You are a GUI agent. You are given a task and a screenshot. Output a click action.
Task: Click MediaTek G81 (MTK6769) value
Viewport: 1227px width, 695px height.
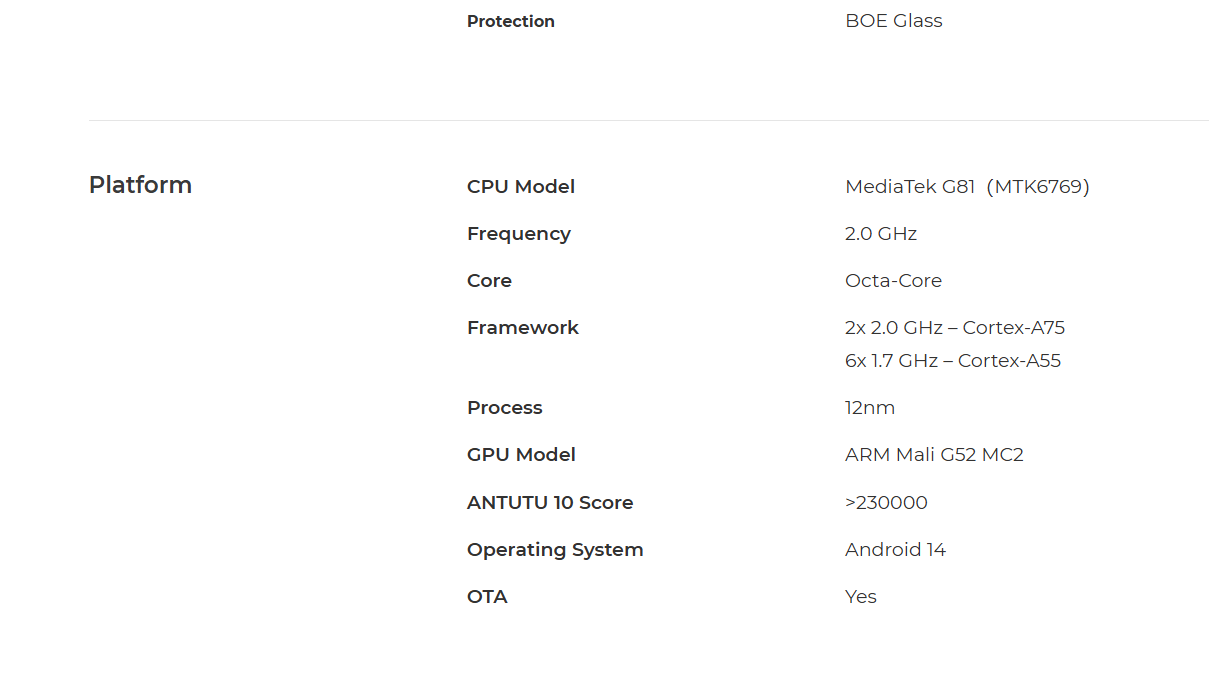click(x=967, y=187)
